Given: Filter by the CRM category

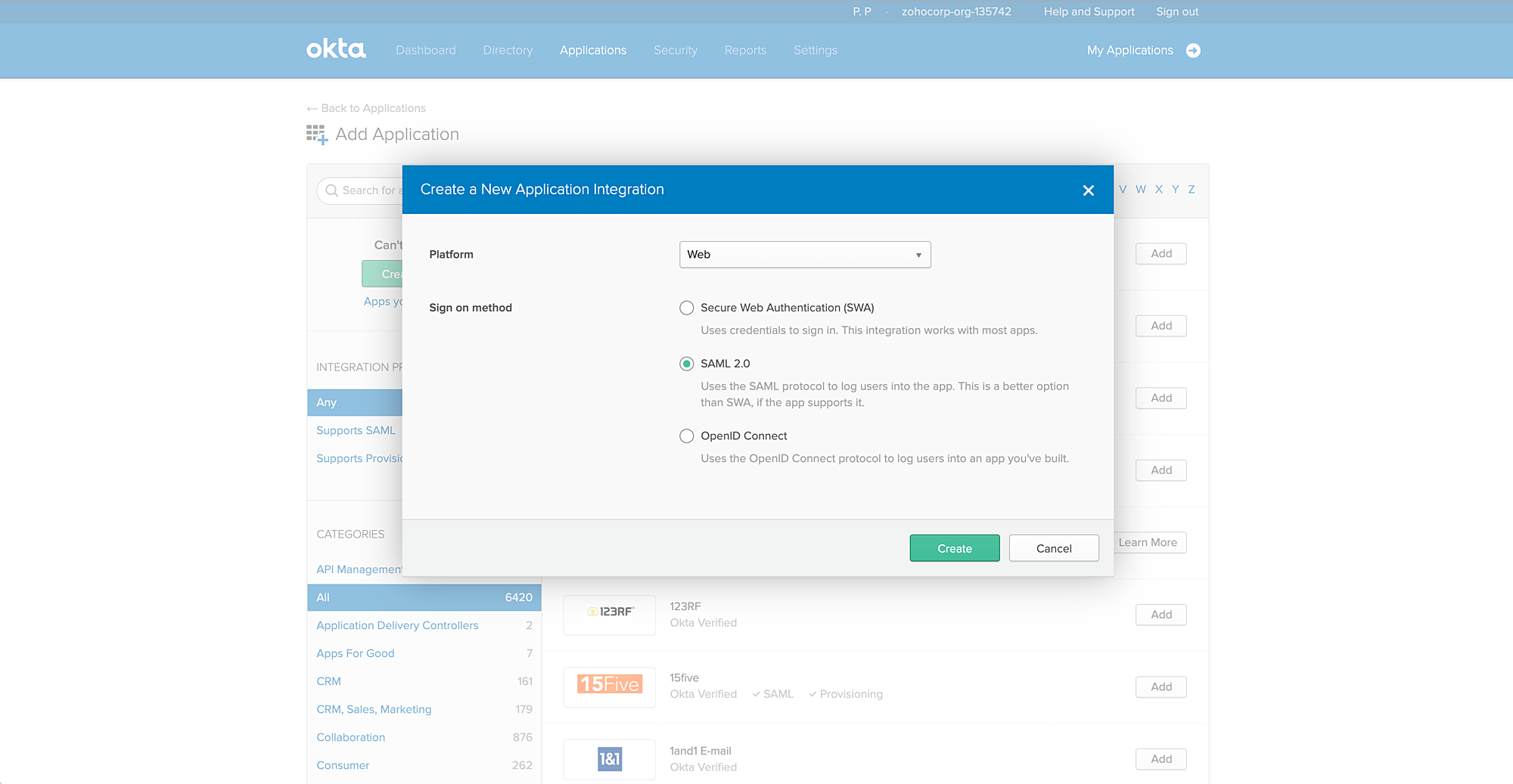Looking at the screenshot, I should pyautogui.click(x=328, y=681).
